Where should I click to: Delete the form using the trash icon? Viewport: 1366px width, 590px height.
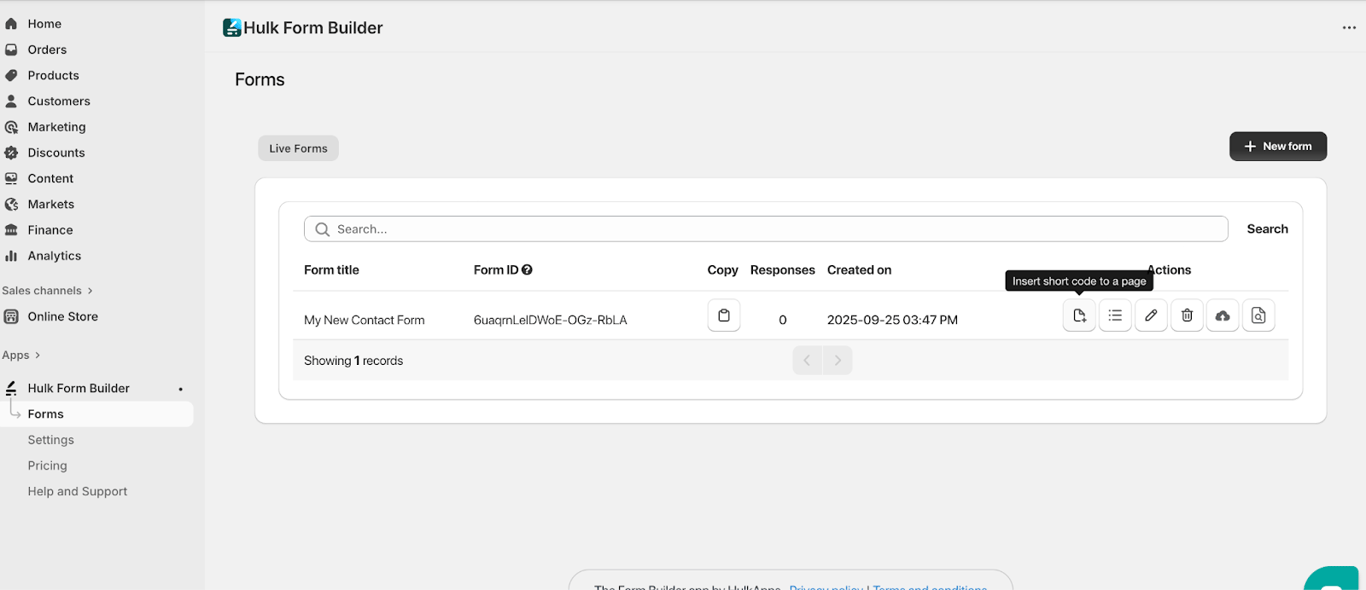pos(1187,316)
